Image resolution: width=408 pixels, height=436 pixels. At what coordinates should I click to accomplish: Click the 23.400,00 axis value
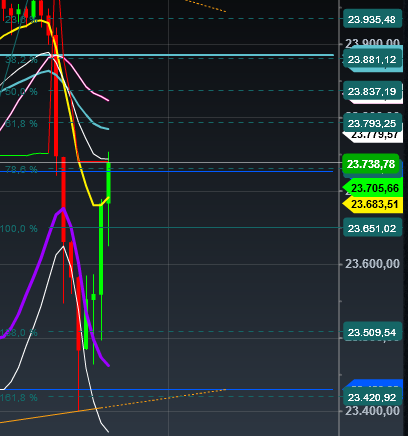point(372,411)
